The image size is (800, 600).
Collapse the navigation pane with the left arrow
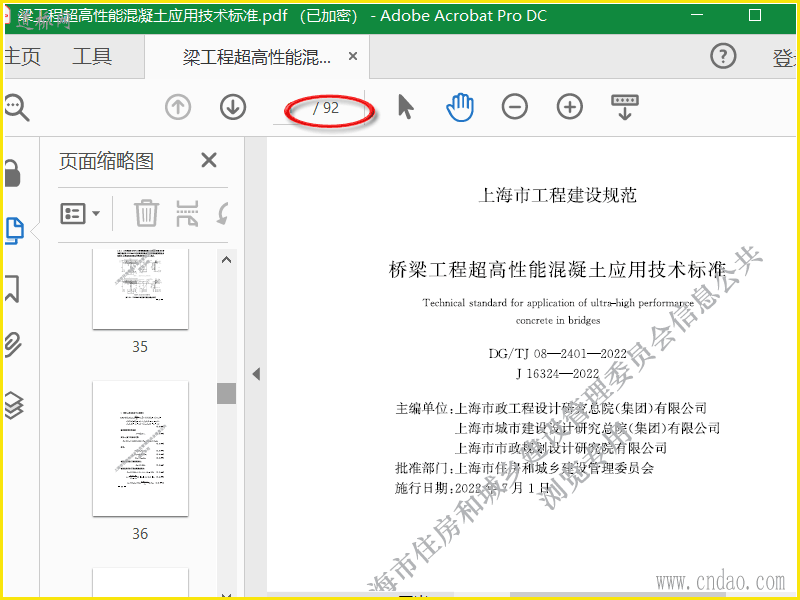pyautogui.click(x=256, y=374)
